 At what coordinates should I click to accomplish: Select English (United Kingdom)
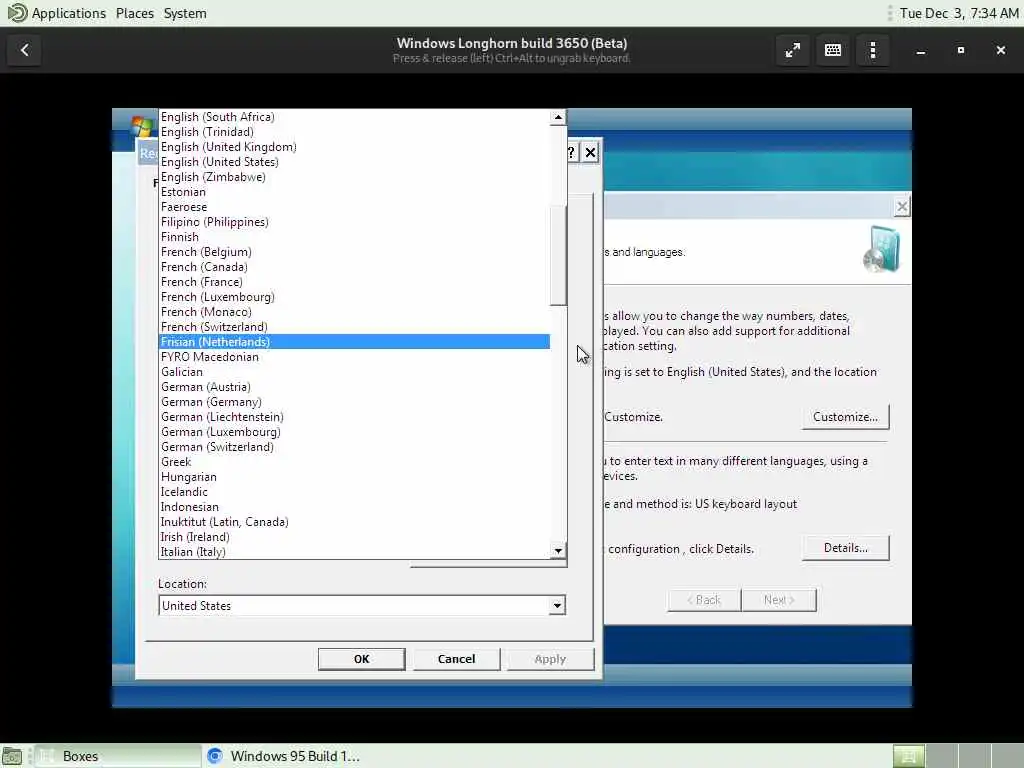click(x=355, y=147)
